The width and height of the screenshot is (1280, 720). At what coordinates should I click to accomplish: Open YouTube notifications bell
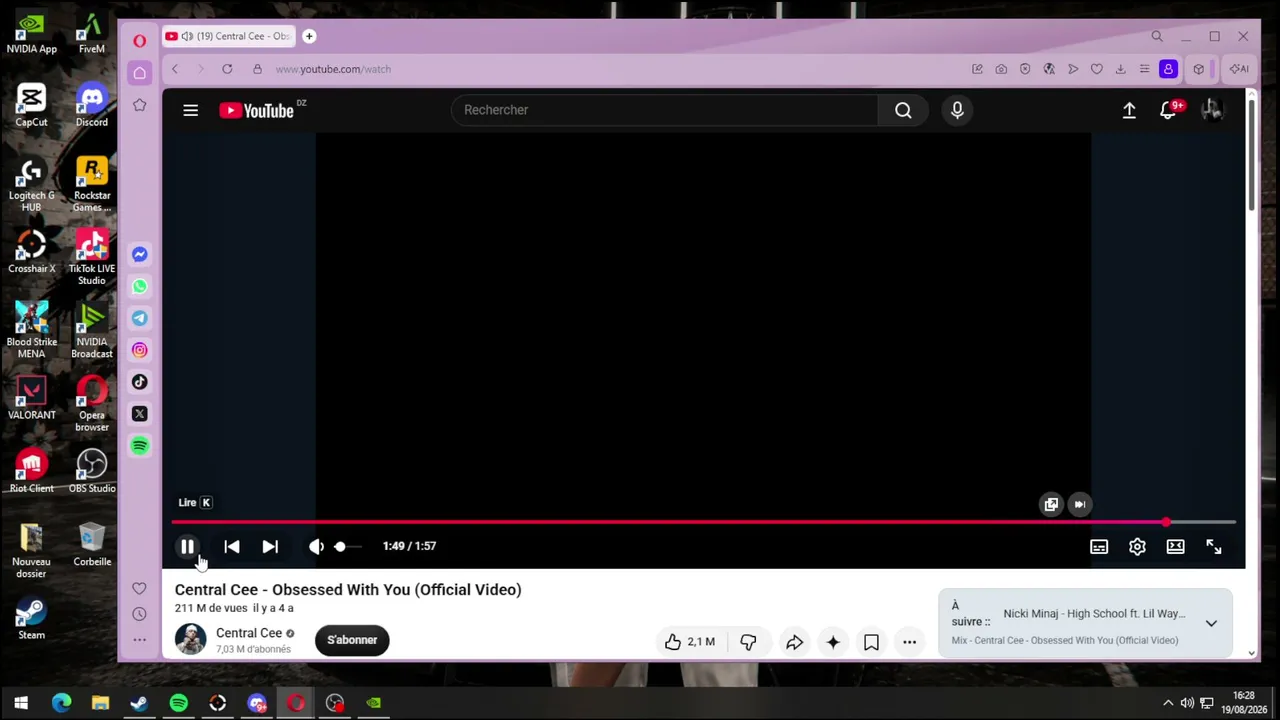tap(1168, 110)
